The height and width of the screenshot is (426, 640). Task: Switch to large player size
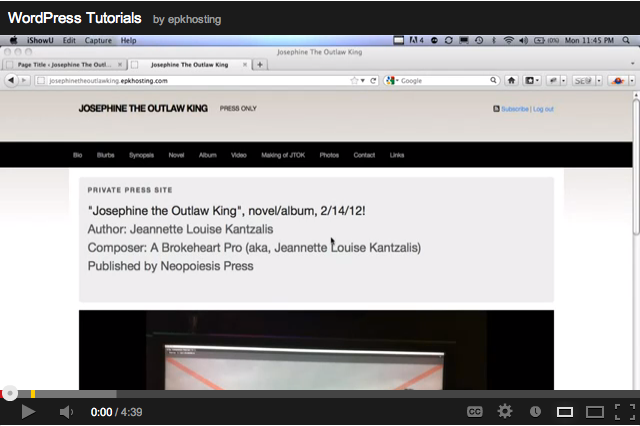point(594,411)
